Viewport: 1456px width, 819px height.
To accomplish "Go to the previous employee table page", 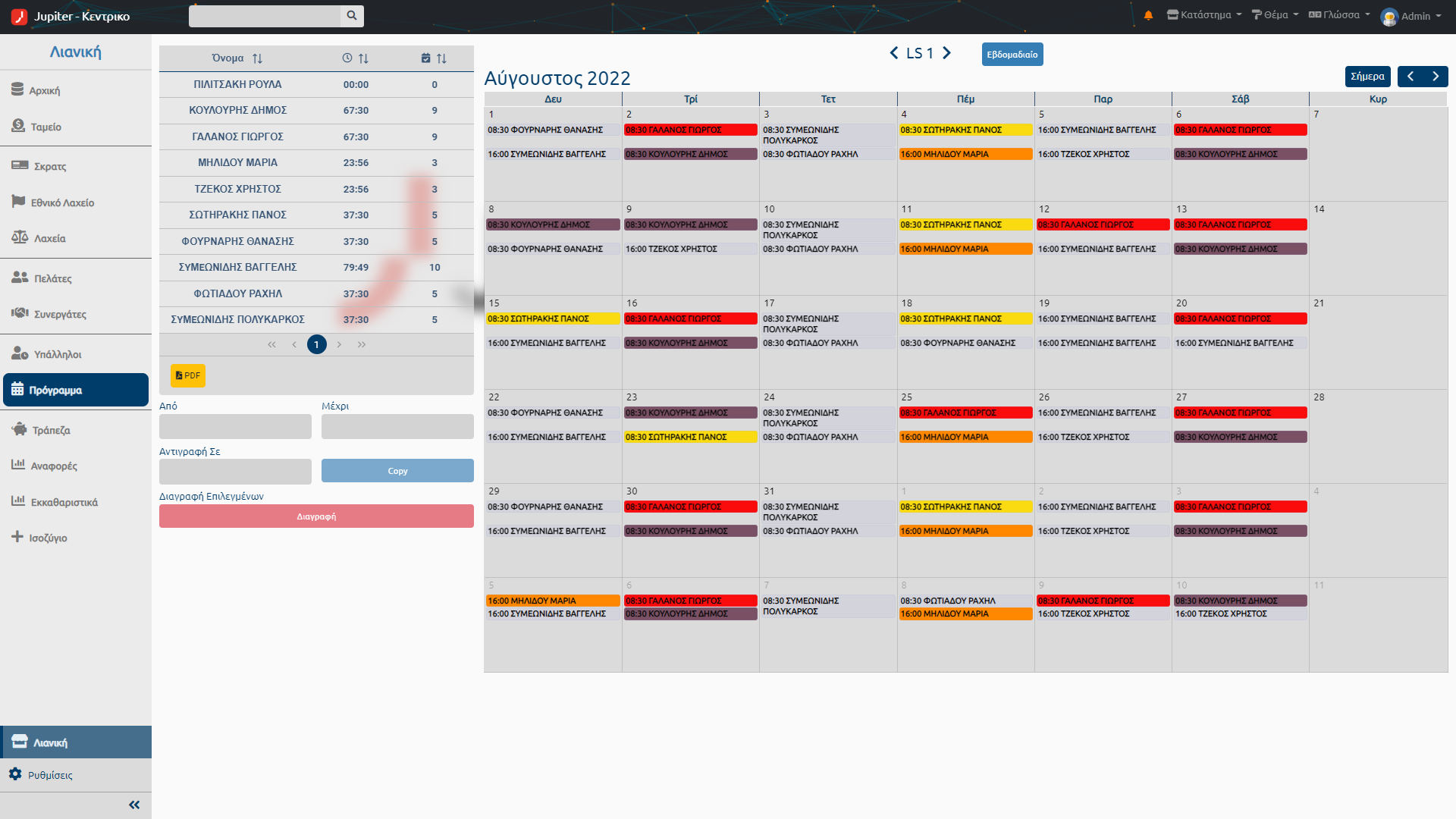I will coord(294,344).
